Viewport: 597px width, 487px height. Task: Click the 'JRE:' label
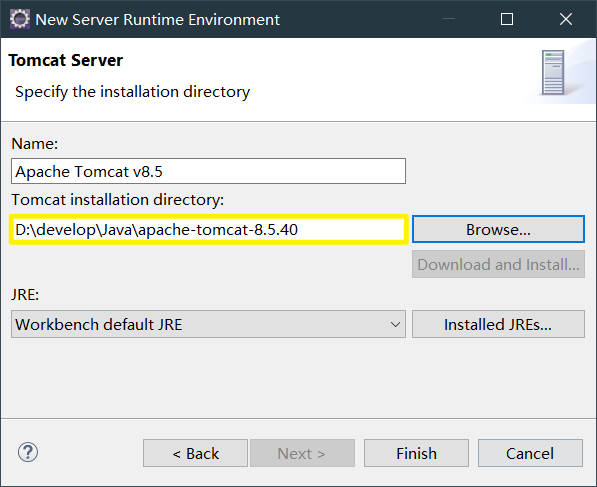(x=25, y=295)
